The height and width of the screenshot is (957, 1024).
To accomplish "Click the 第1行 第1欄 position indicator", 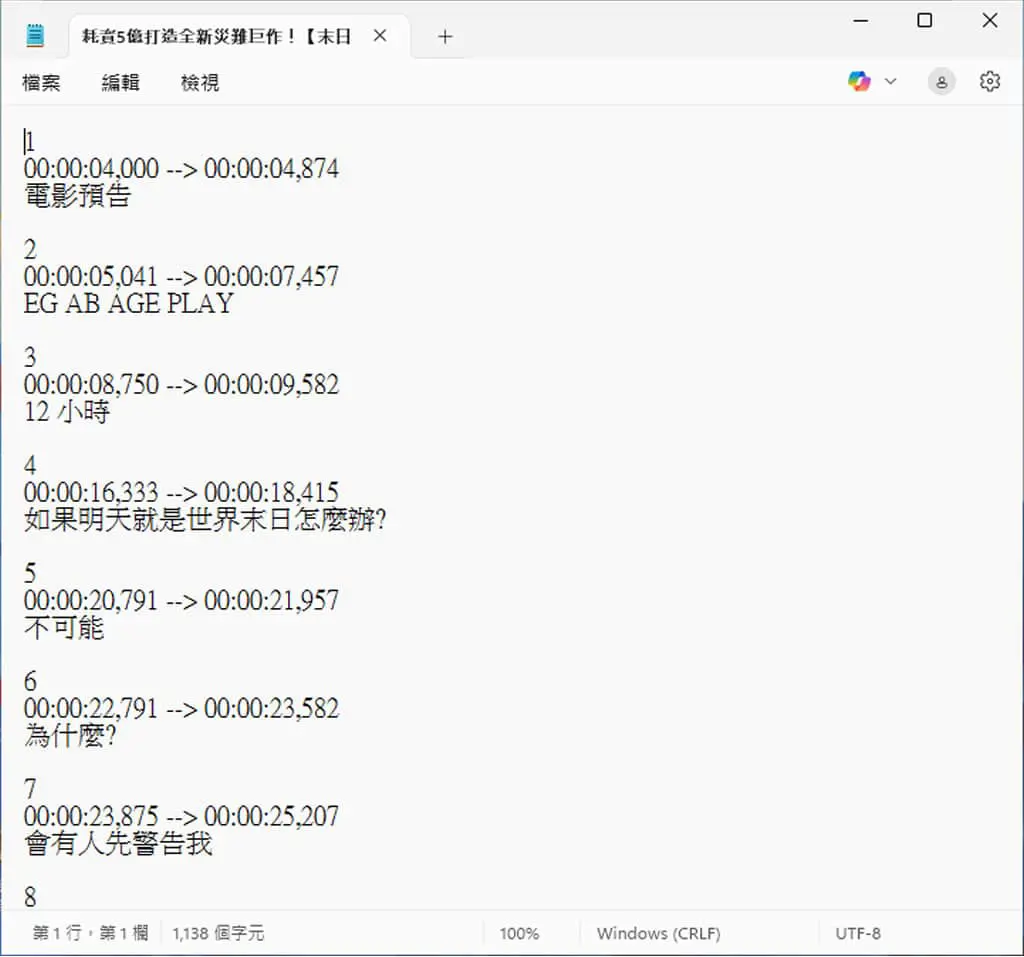I will point(90,933).
